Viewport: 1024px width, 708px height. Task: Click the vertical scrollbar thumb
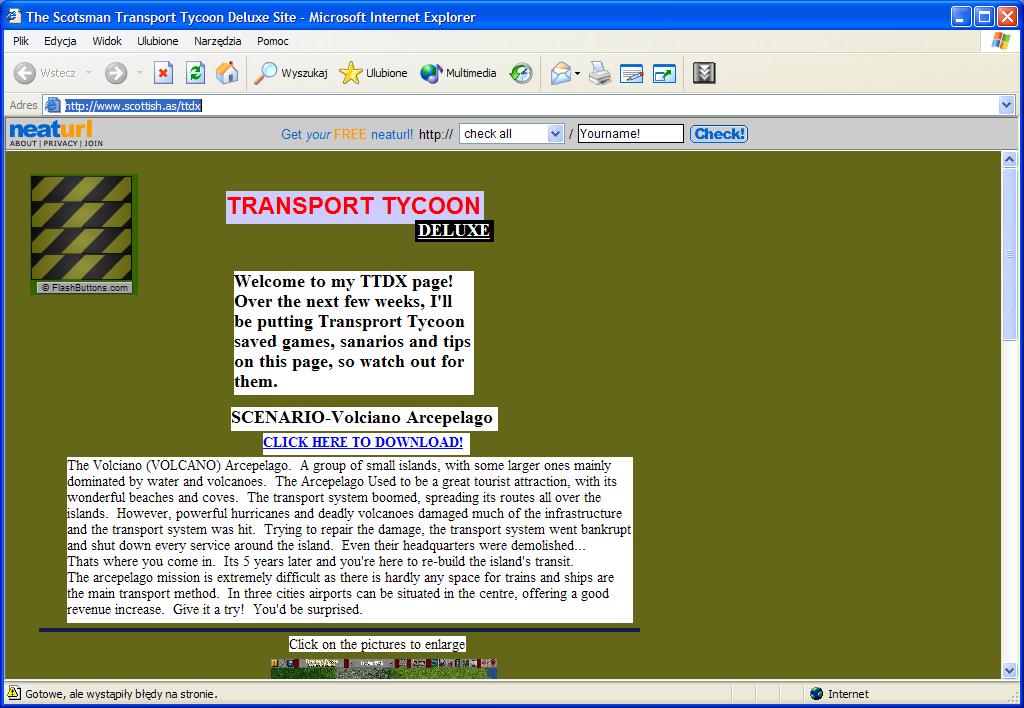1010,253
